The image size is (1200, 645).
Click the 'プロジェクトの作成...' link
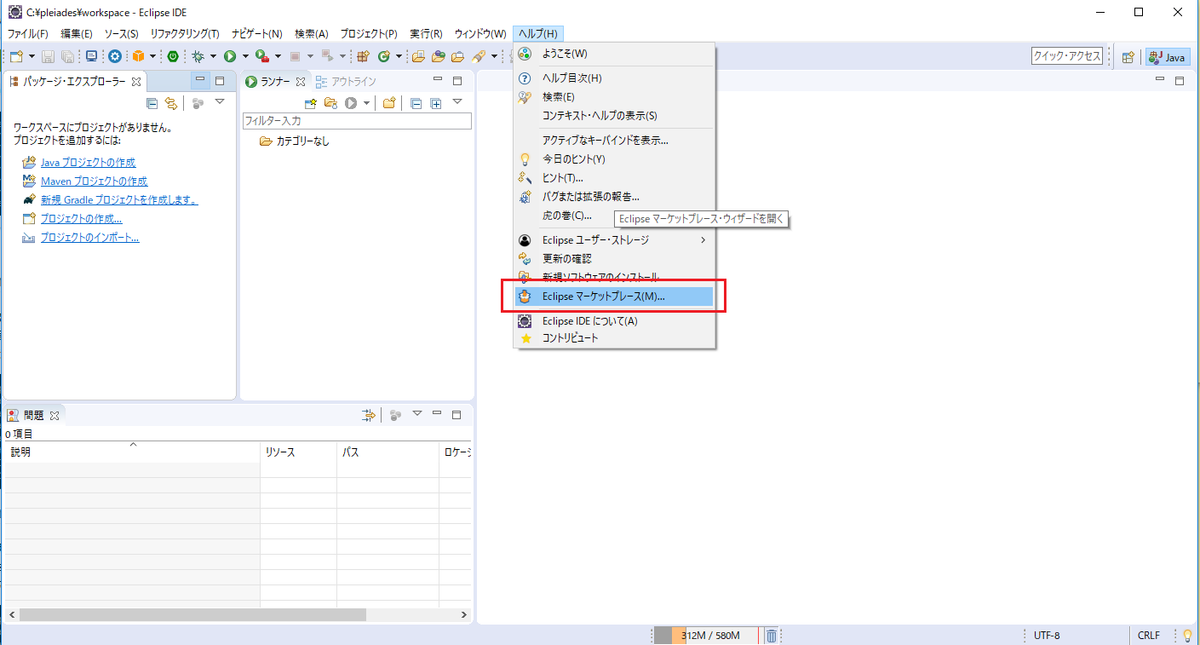click(x=82, y=219)
